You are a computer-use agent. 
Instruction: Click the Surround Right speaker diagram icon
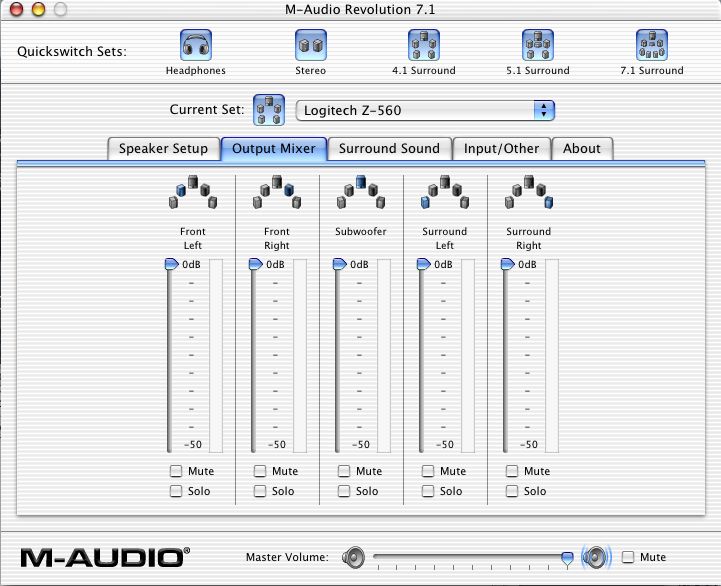coord(529,192)
